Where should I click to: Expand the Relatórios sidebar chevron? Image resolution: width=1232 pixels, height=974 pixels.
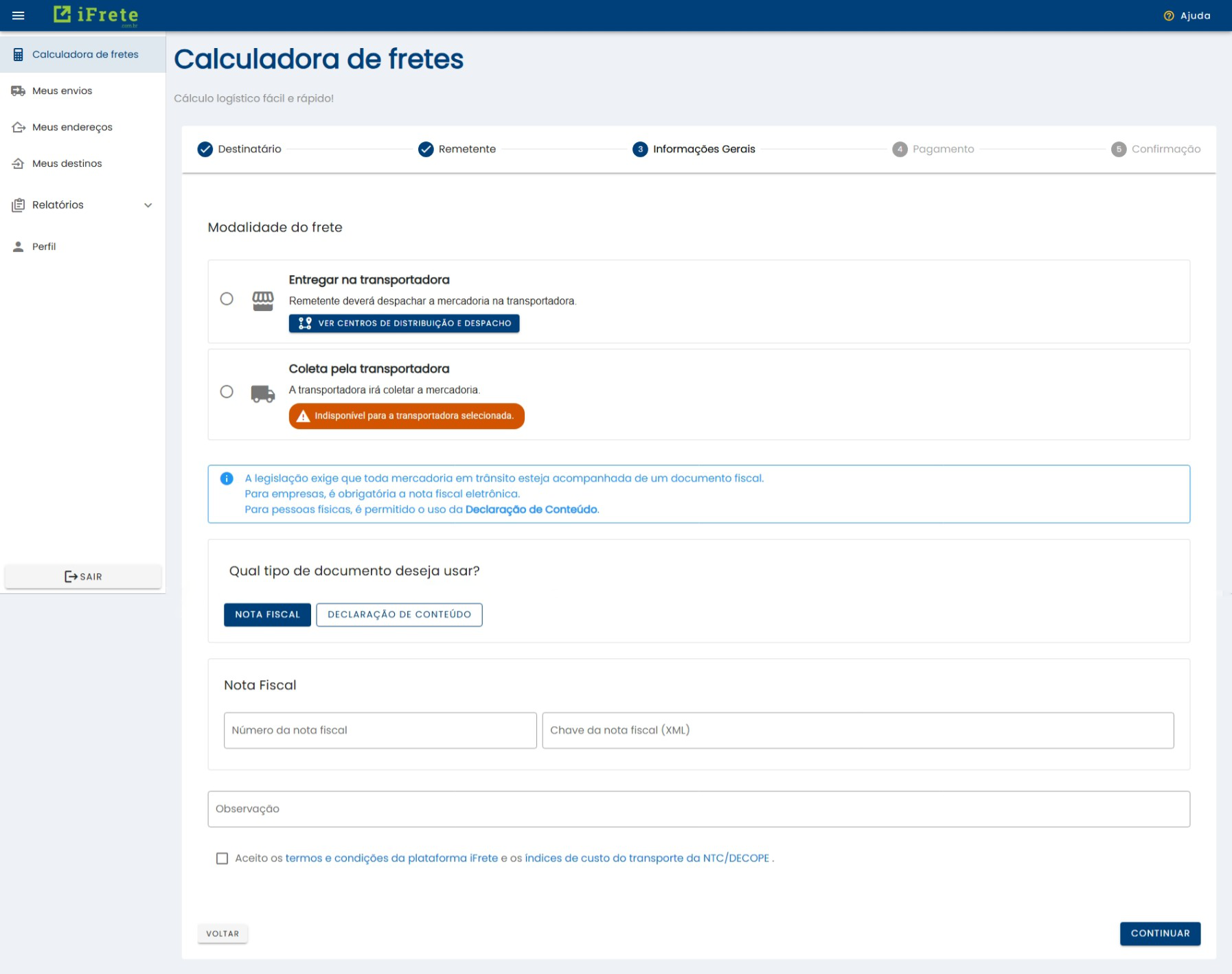[148, 205]
